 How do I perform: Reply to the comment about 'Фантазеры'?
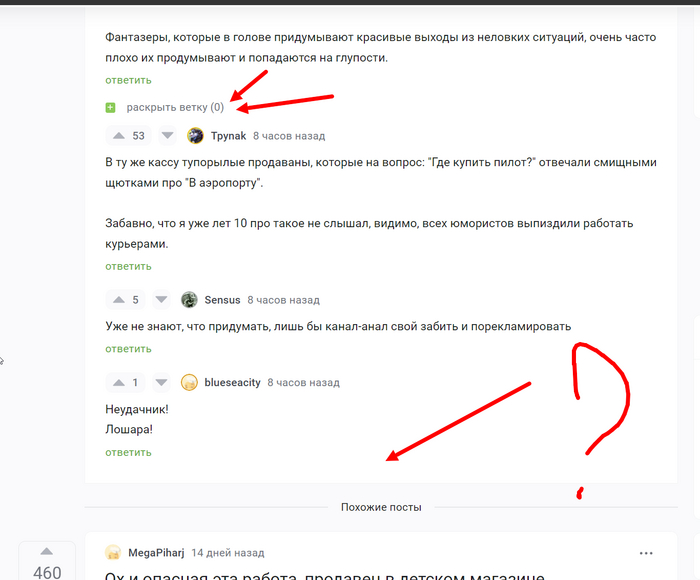[129, 80]
